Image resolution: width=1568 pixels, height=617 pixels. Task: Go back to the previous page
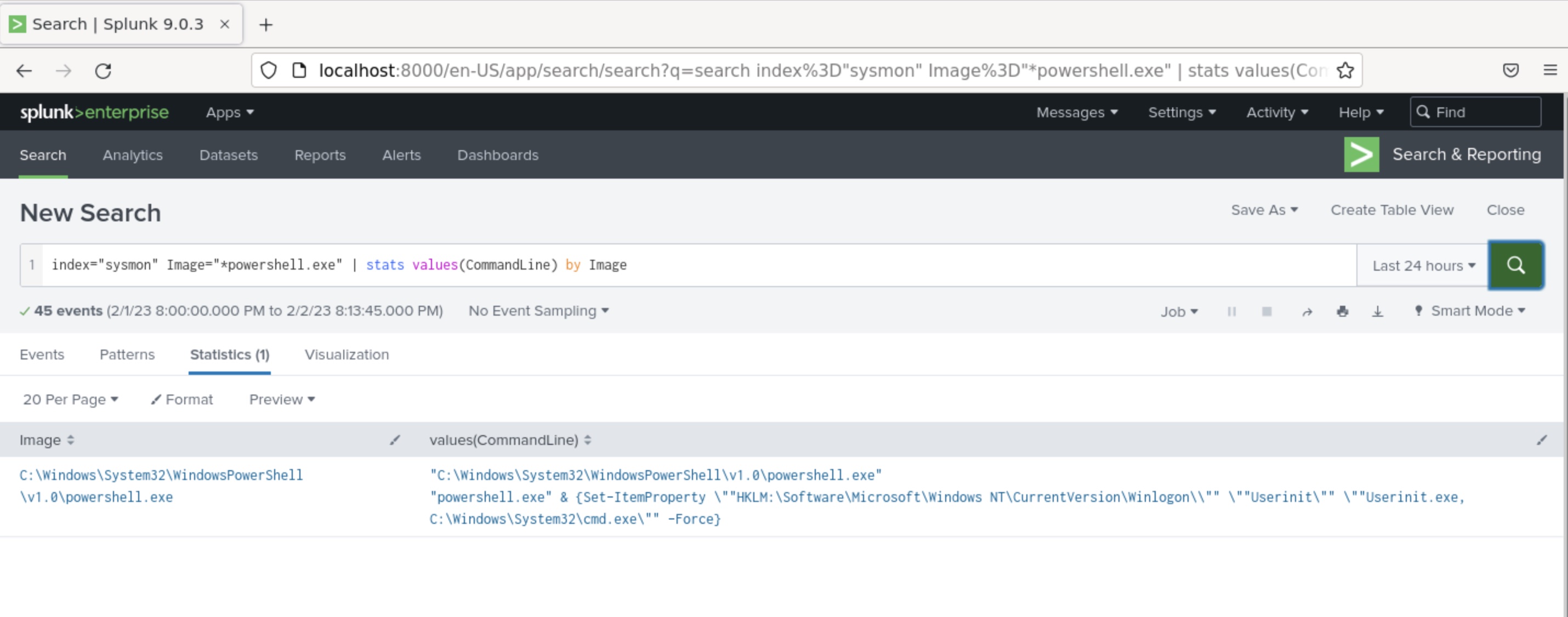pos(24,71)
